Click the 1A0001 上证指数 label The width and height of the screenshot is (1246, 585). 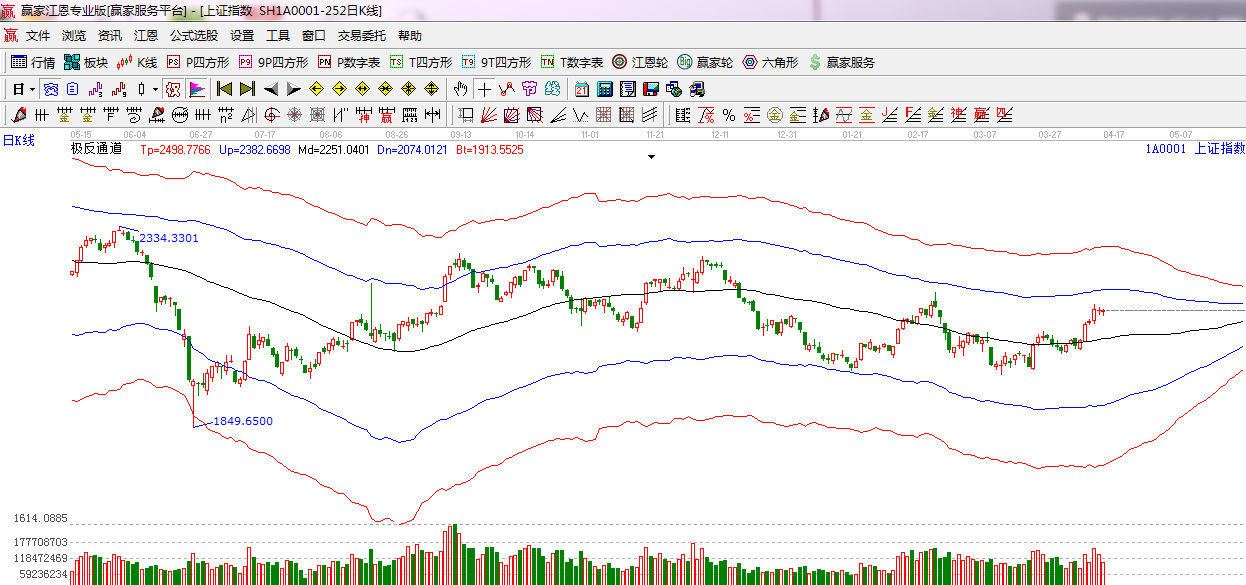pyautogui.click(x=1195, y=149)
